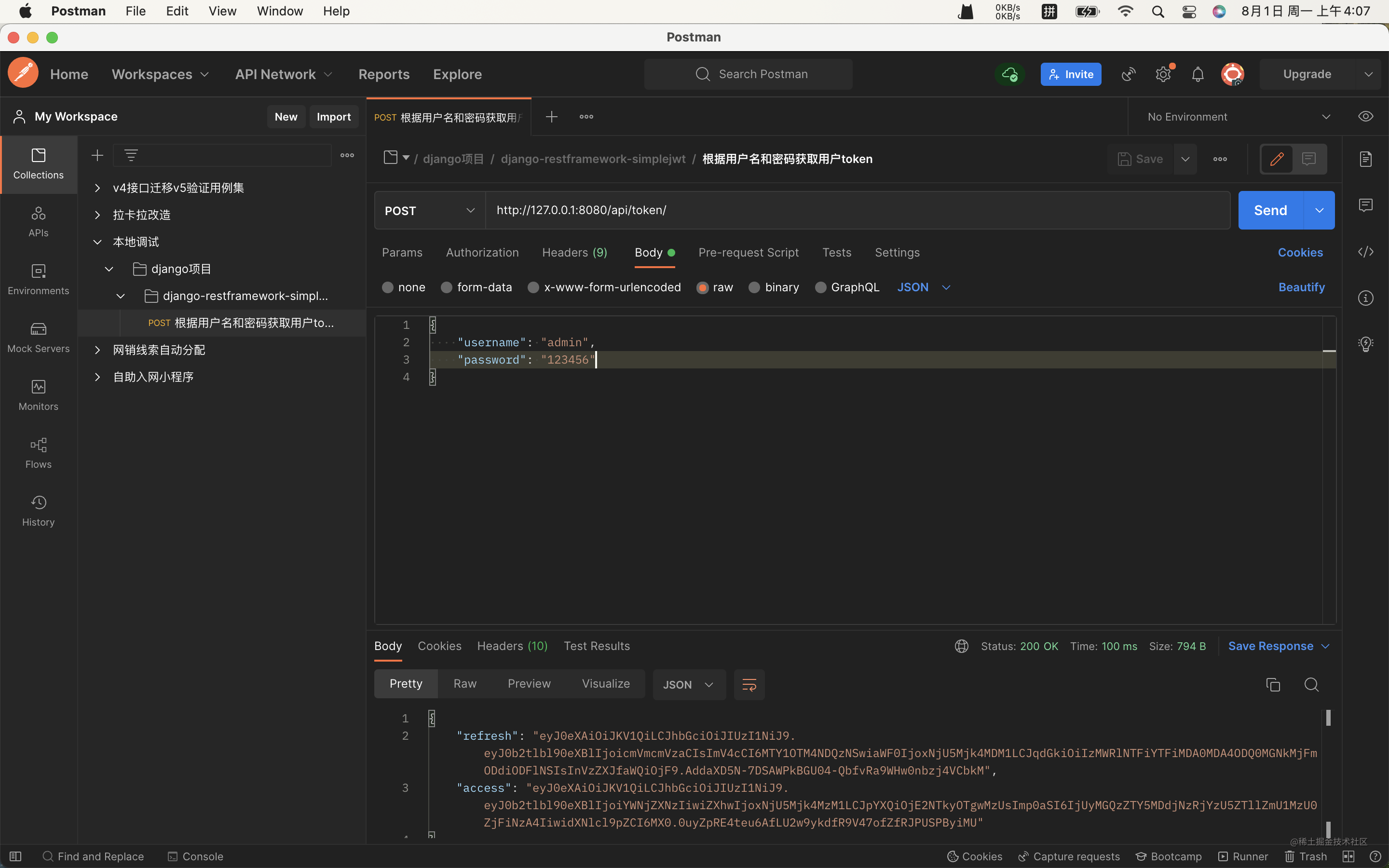Open the History panel
Image resolution: width=1389 pixels, height=868 pixels.
point(37,510)
